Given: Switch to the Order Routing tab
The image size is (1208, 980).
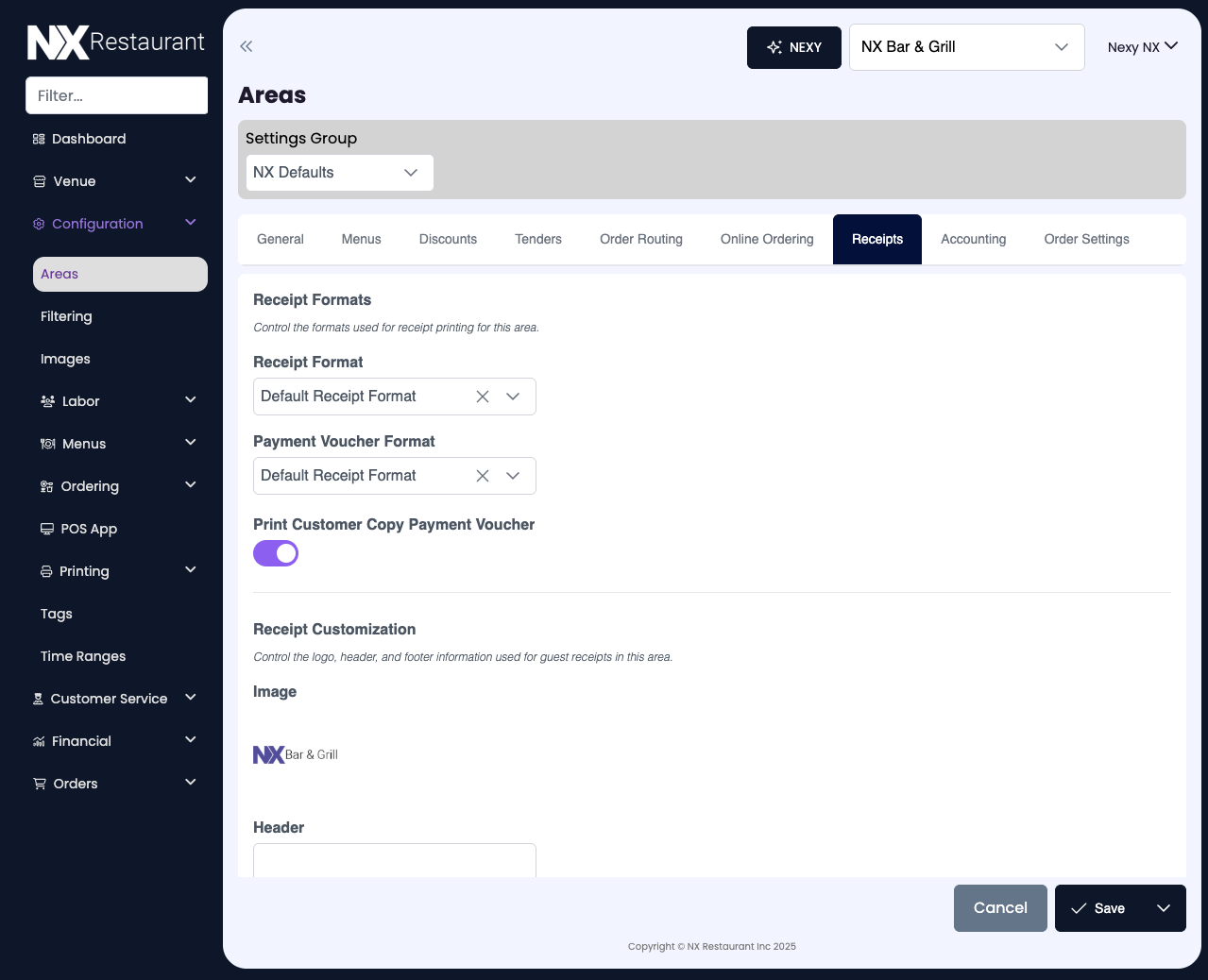Looking at the screenshot, I should coord(640,240).
